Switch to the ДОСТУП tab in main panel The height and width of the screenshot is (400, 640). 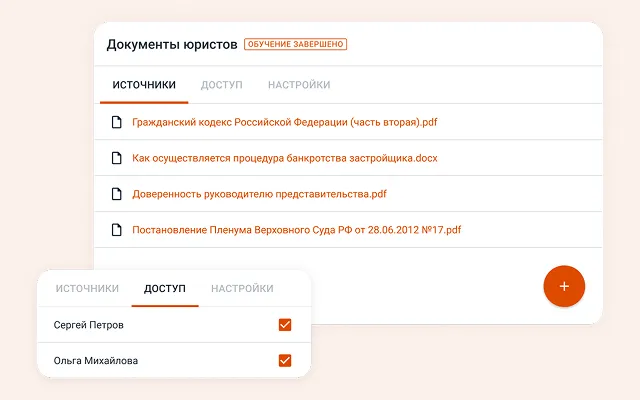point(222,85)
